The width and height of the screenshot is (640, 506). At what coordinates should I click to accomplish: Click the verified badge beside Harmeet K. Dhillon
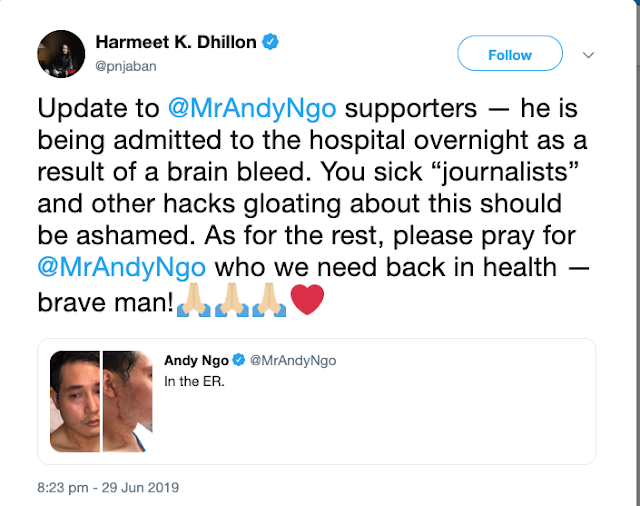pos(270,42)
